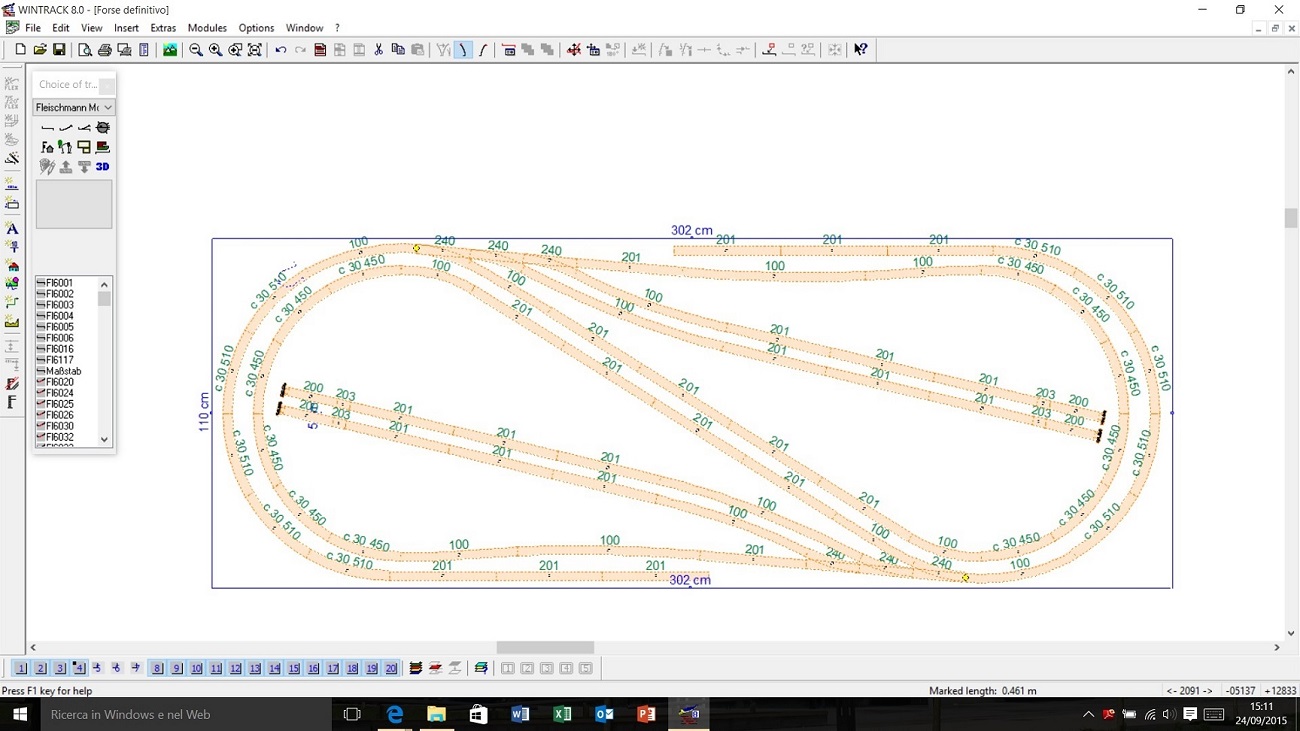The image size is (1300, 731).
Task: Toggle layer 20 visibility button
Action: (391, 668)
